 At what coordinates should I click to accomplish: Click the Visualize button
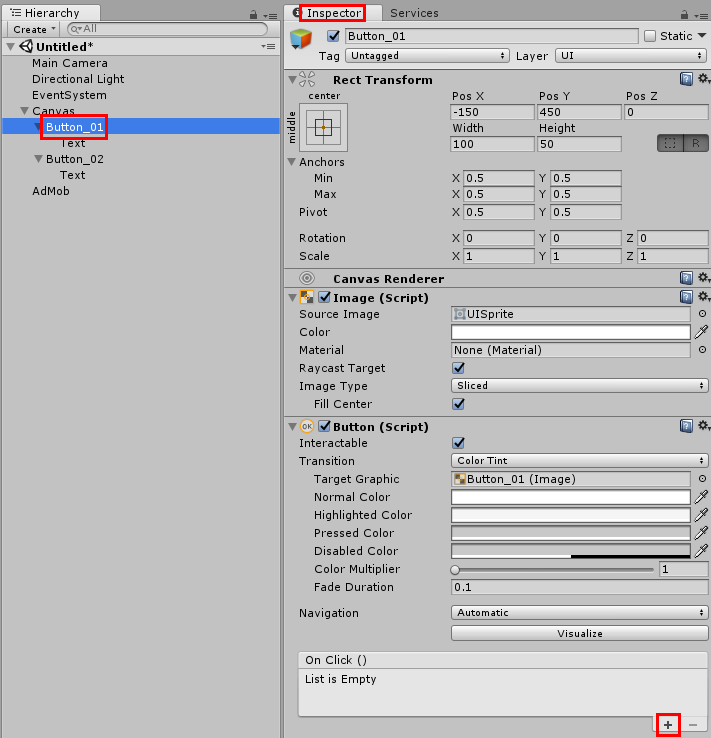[x=579, y=634]
